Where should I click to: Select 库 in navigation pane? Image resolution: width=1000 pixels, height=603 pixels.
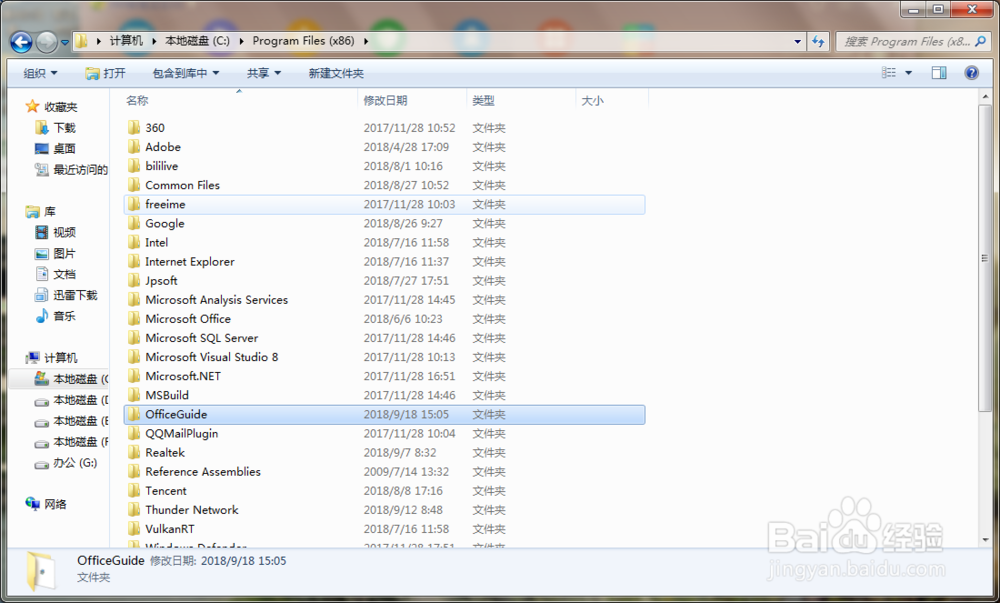coord(41,211)
